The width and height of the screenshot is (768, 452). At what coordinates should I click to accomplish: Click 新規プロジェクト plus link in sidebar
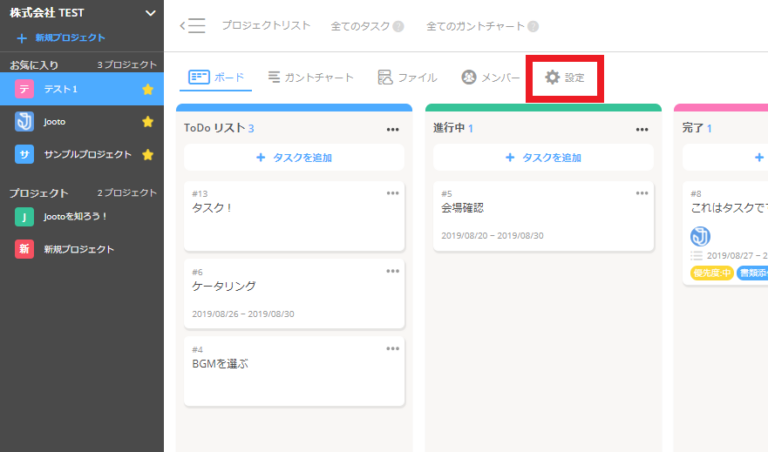point(61,38)
